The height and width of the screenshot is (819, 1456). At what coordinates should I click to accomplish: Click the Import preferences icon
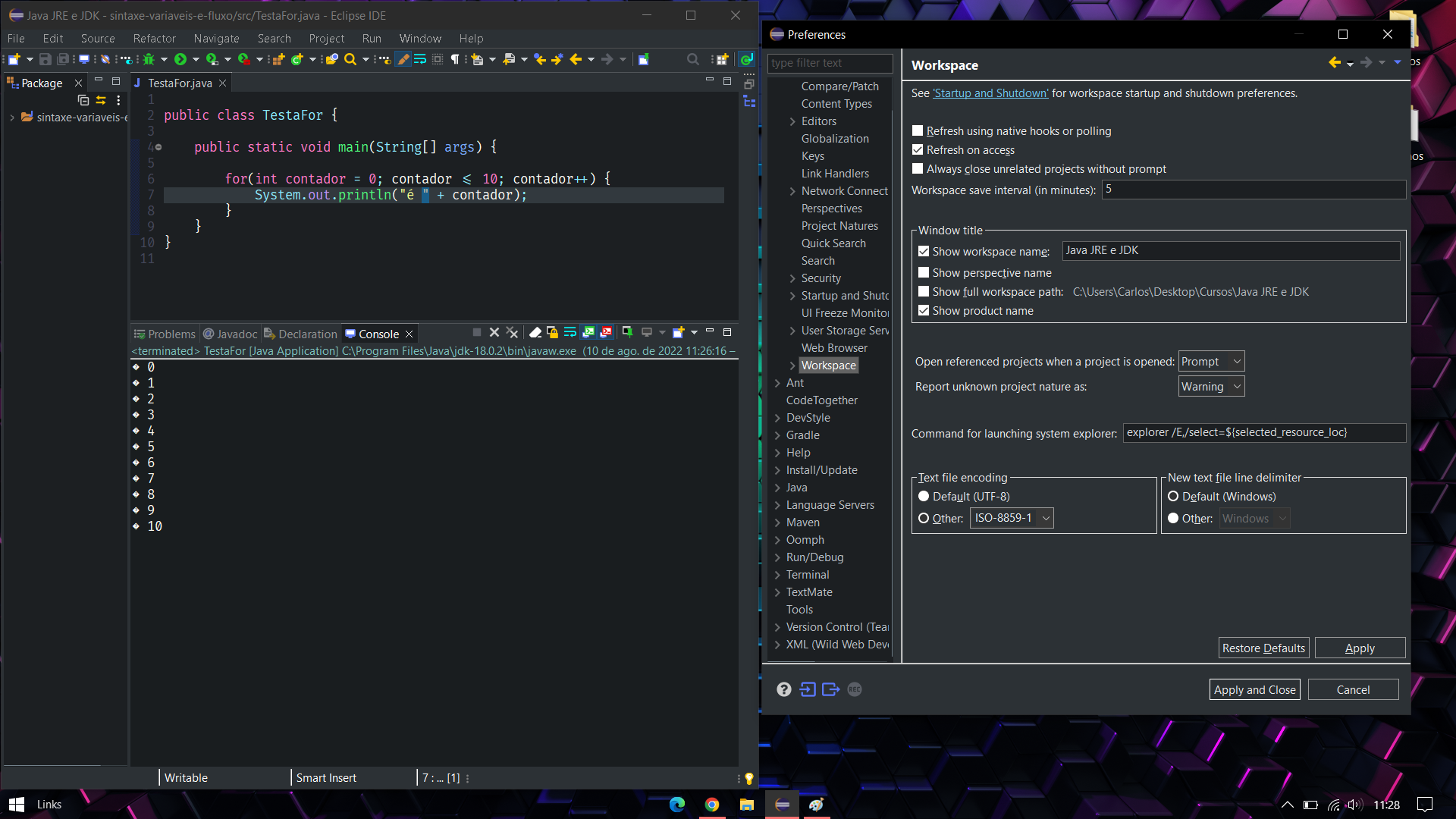pos(808,689)
